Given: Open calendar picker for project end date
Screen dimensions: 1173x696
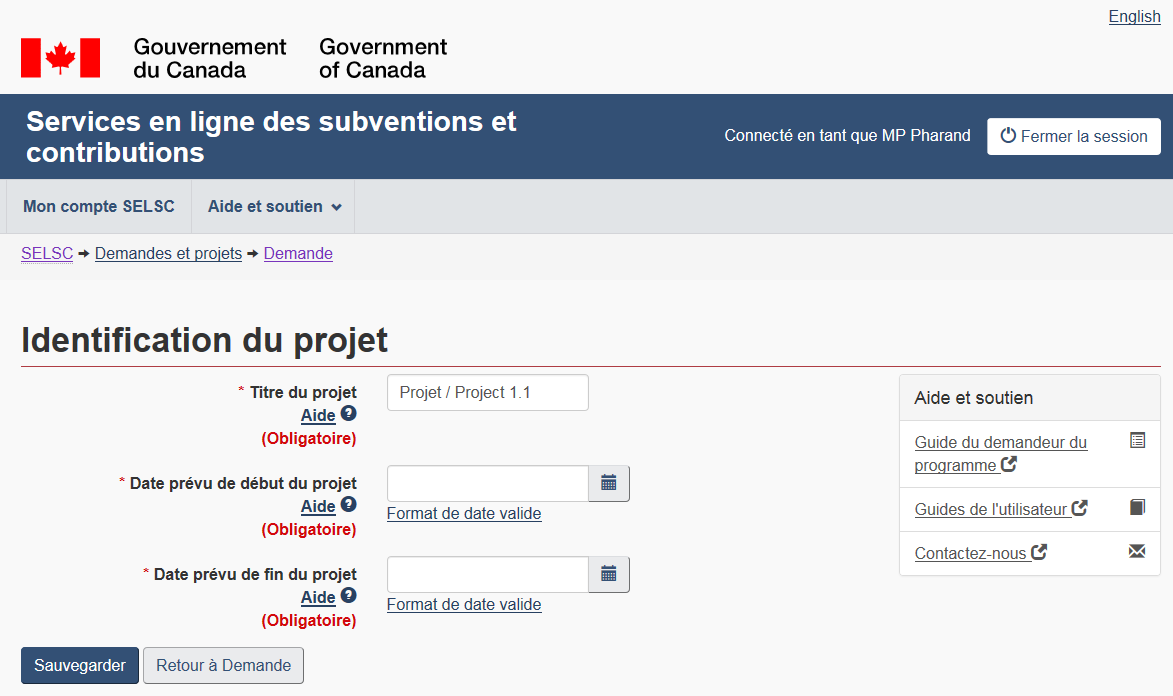Looking at the screenshot, I should [609, 575].
